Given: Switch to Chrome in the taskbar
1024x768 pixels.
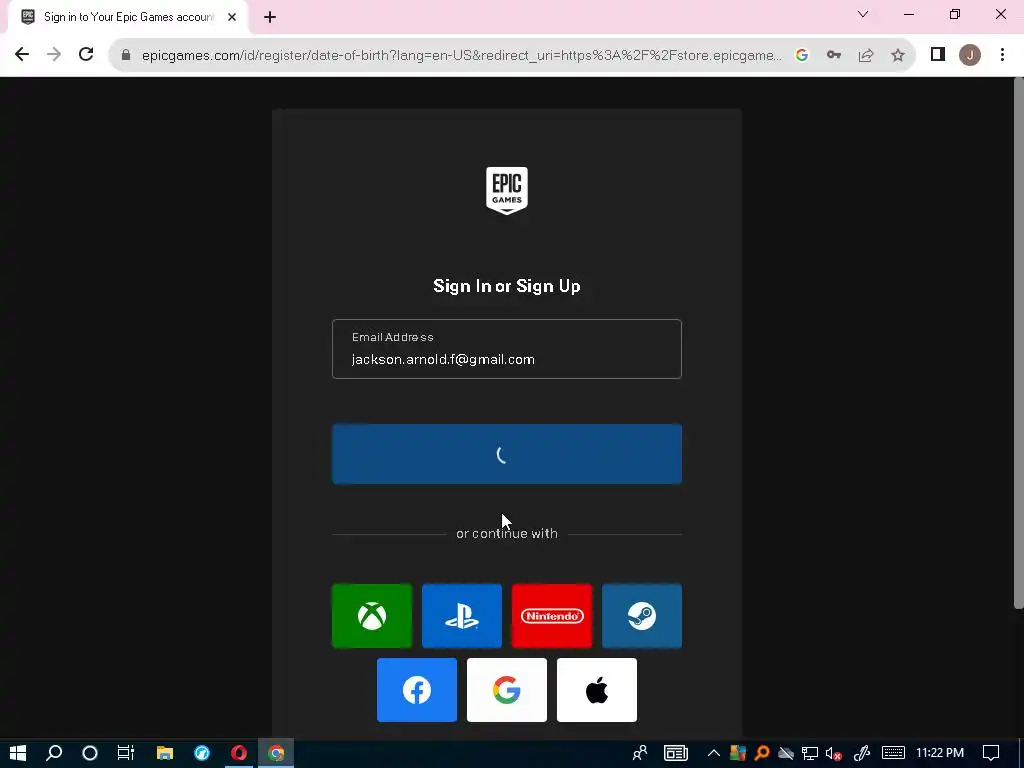Looking at the screenshot, I should (x=276, y=753).
